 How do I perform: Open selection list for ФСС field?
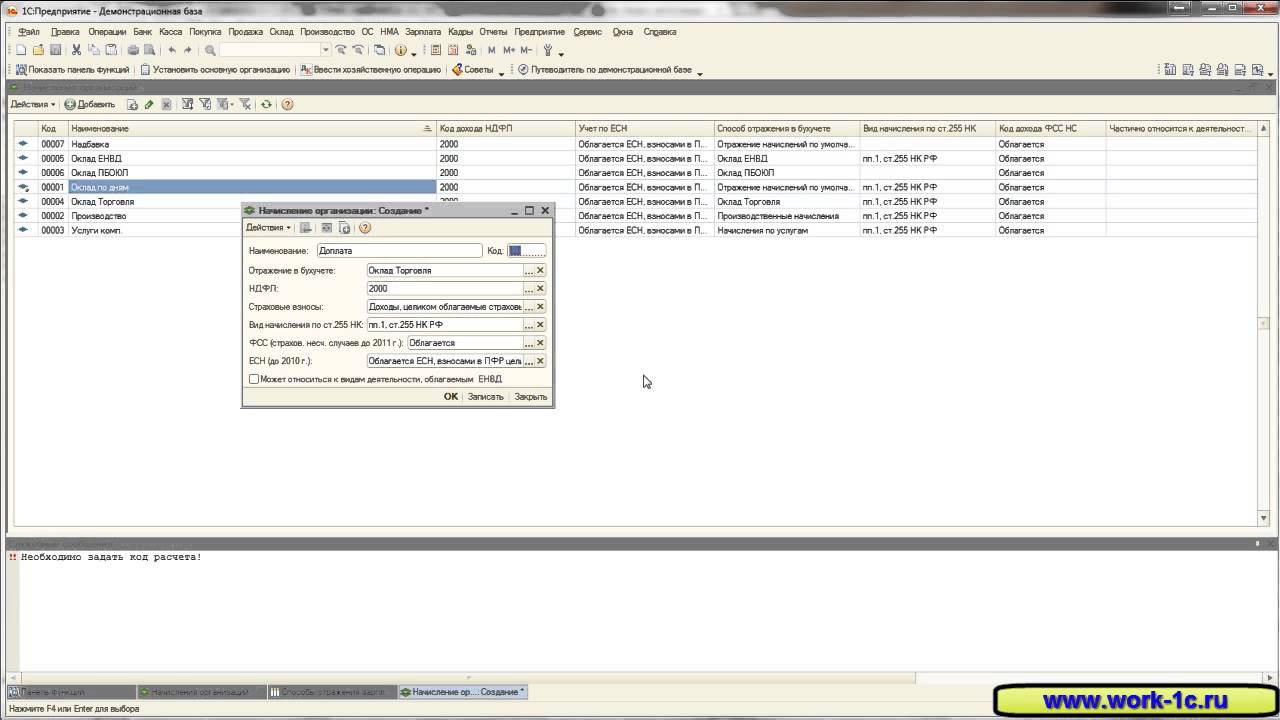(x=529, y=343)
